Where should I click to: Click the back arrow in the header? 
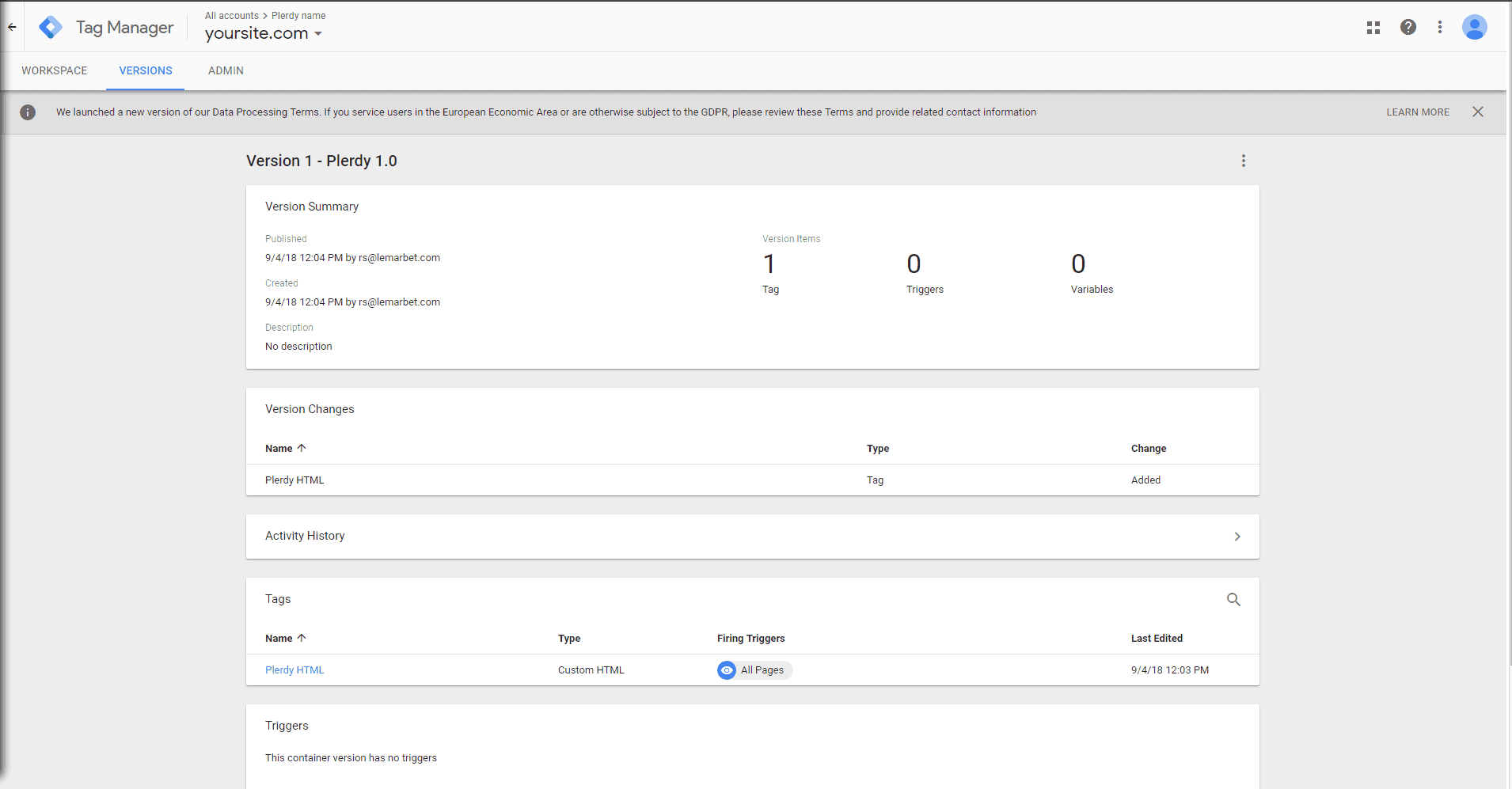click(12, 27)
